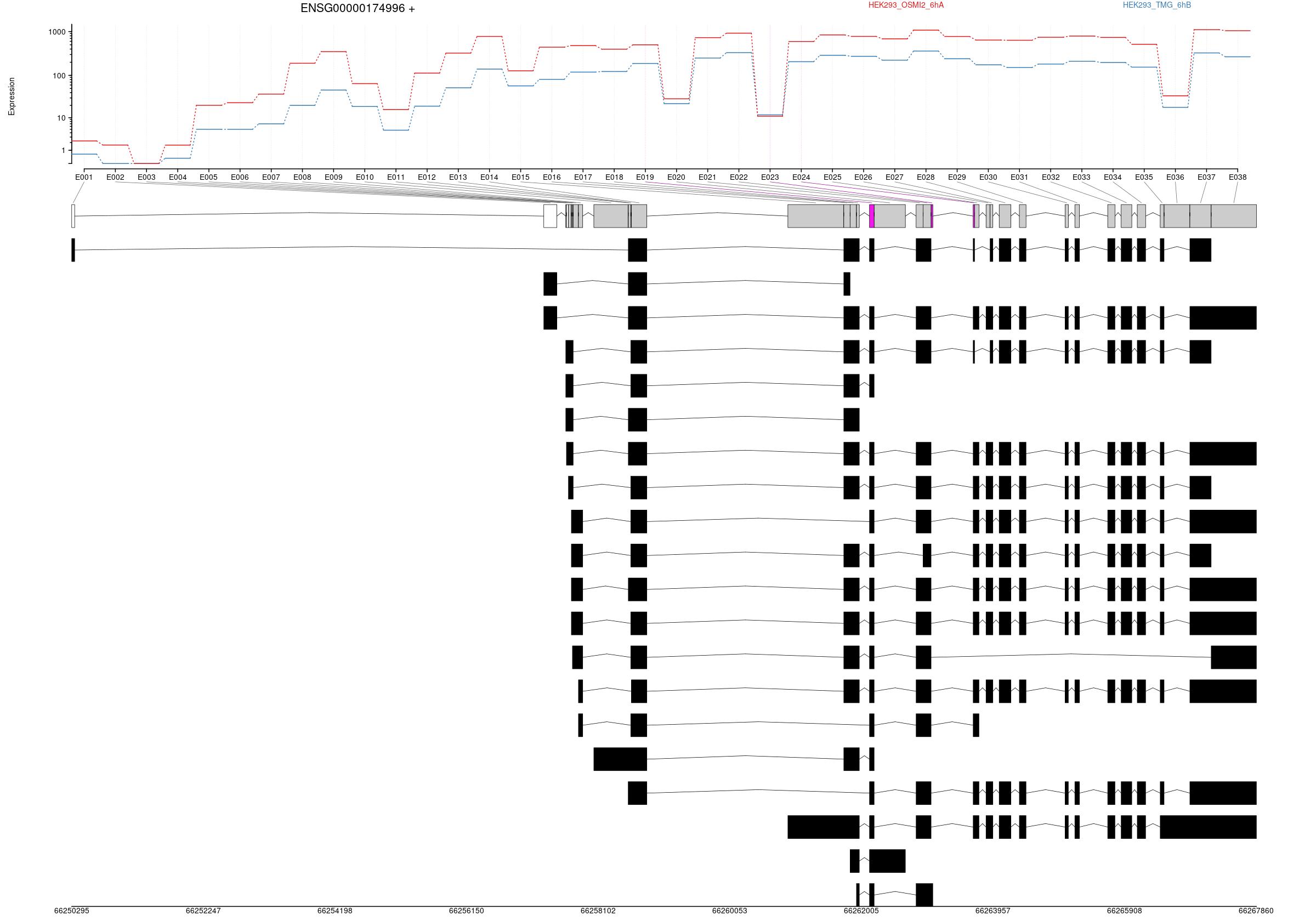This screenshot has height=921, width=1316.
Task: Click exon label E022
Action: (x=739, y=177)
